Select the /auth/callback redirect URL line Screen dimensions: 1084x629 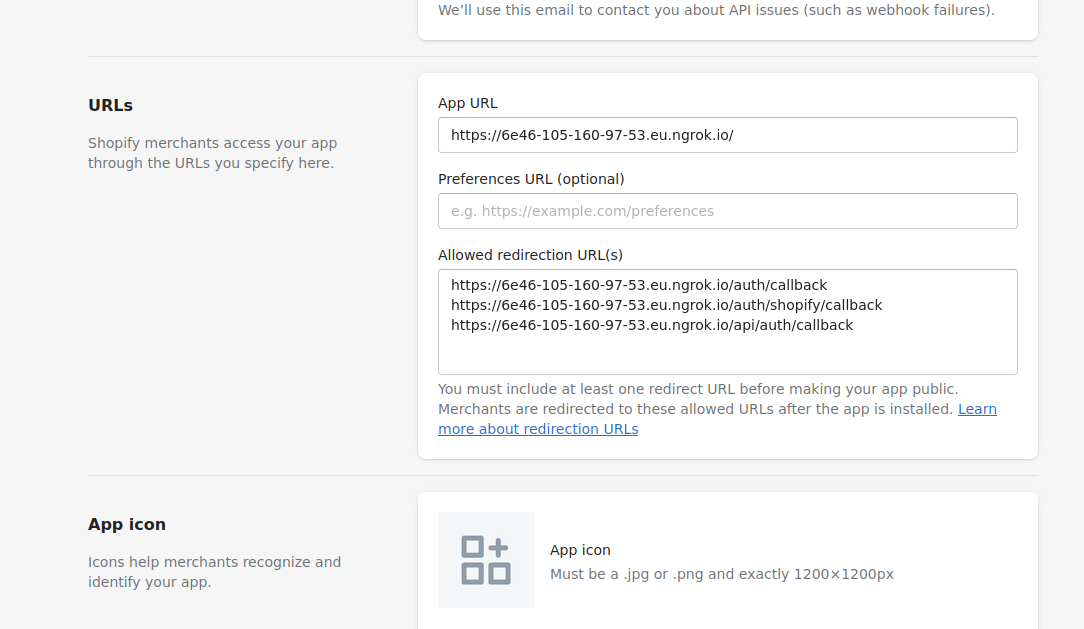click(639, 285)
